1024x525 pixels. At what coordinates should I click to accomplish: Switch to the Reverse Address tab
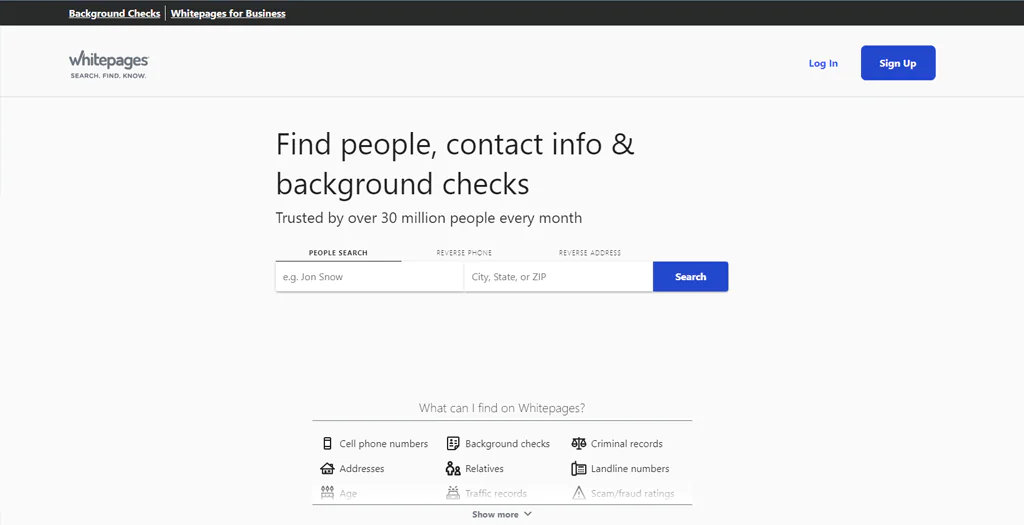click(x=590, y=253)
